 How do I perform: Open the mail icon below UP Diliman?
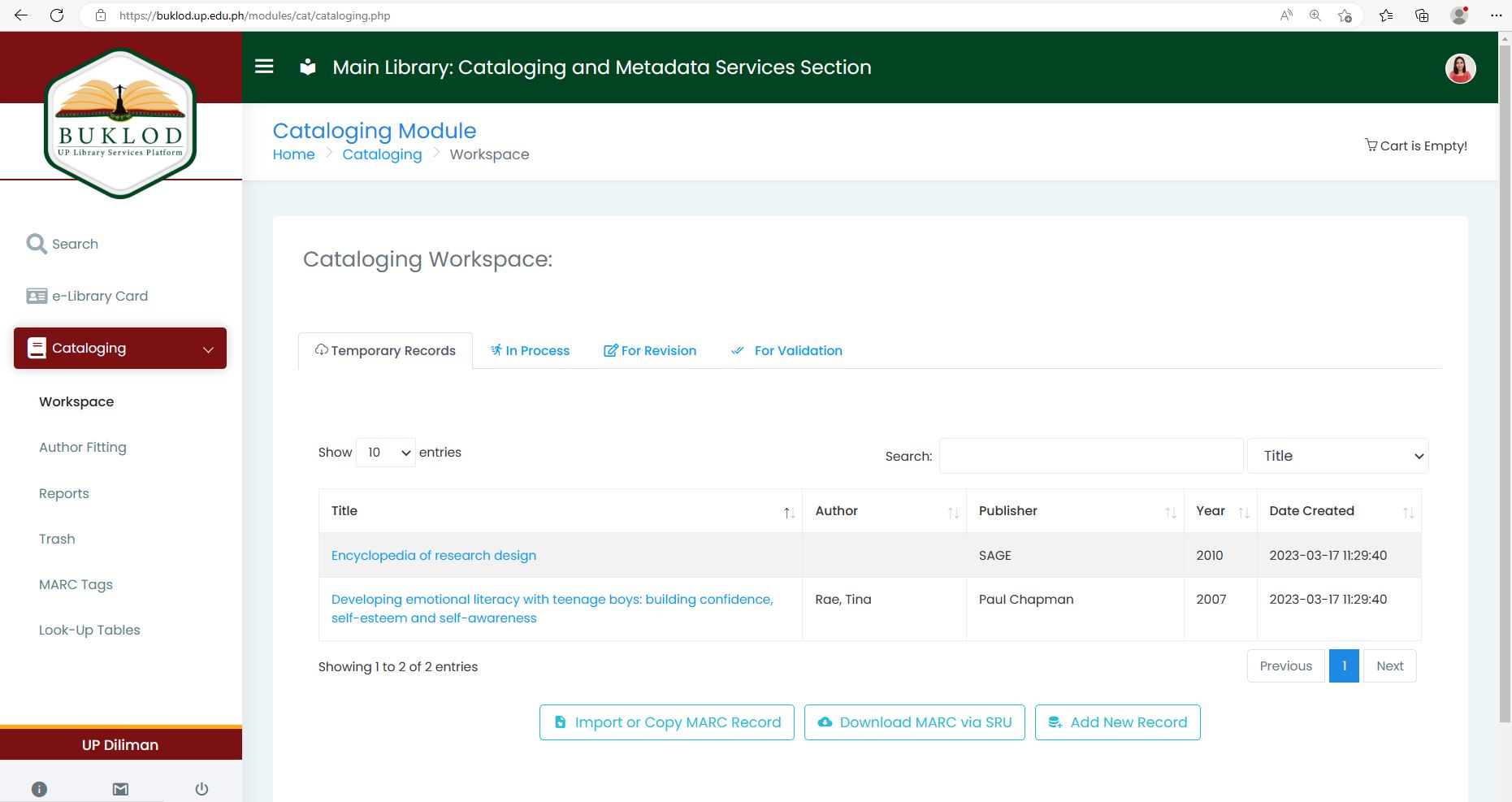pyautogui.click(x=120, y=788)
